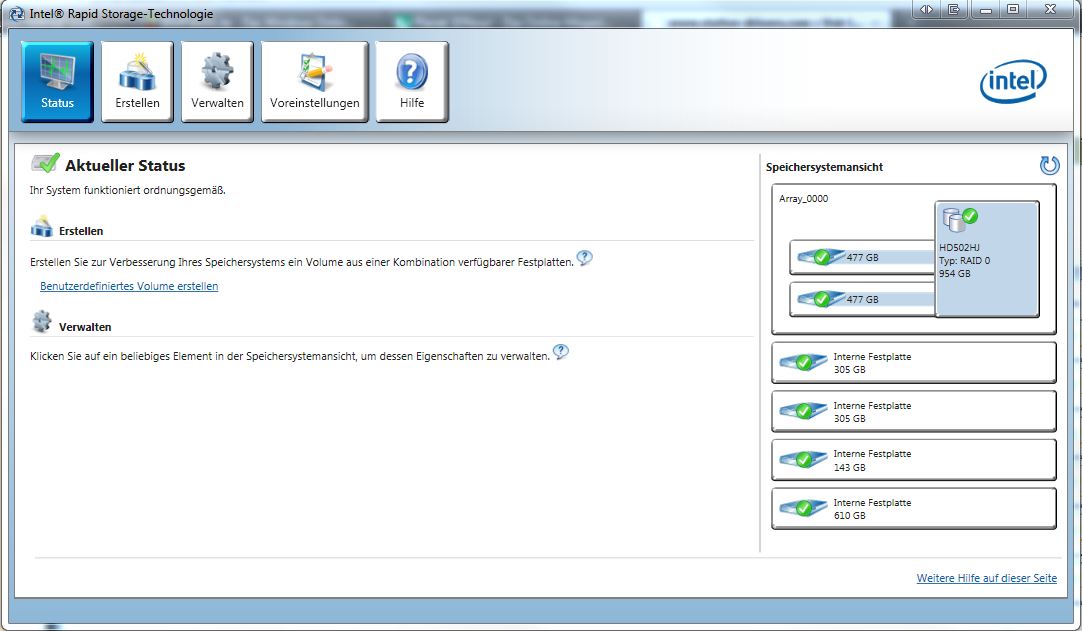Image resolution: width=1082 pixels, height=631 pixels.
Task: Select first 477 GB array disk
Action: [862, 258]
